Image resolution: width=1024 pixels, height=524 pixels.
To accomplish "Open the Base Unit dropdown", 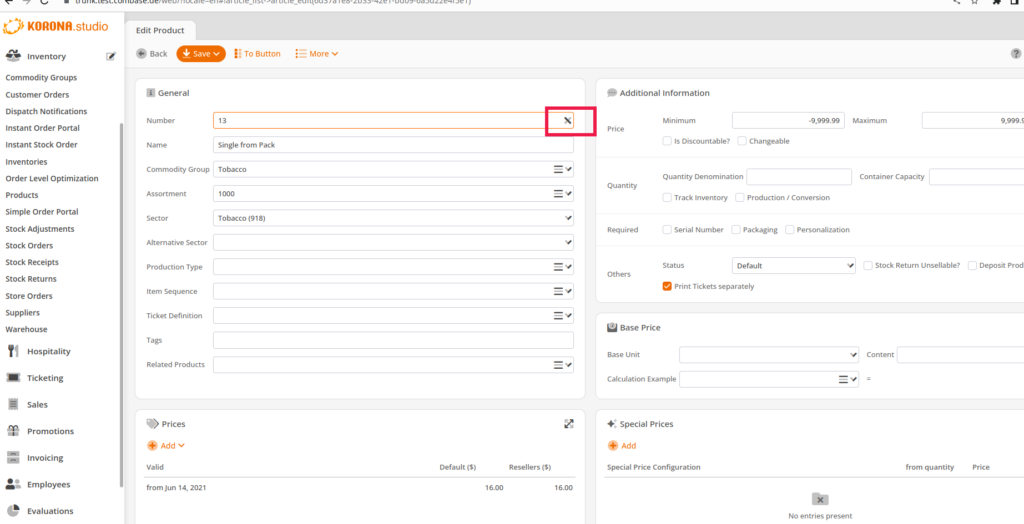I will (x=769, y=355).
